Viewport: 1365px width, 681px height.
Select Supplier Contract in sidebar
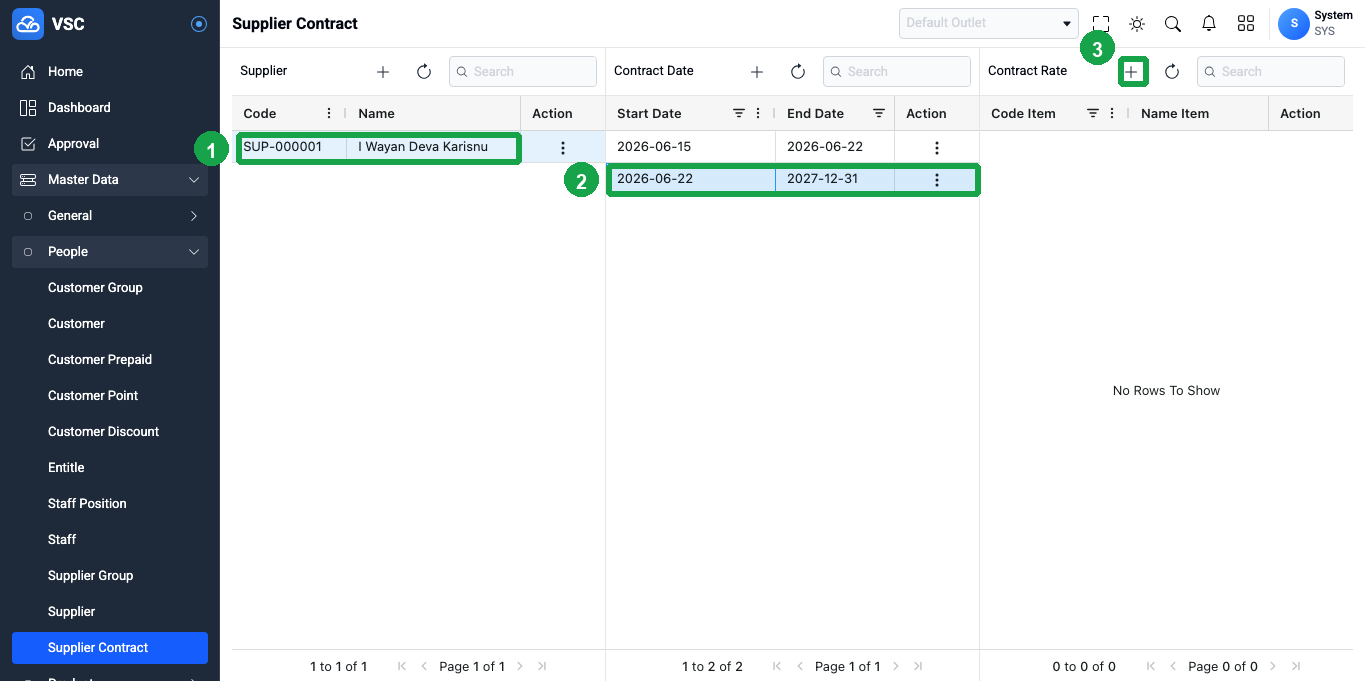tap(110, 648)
